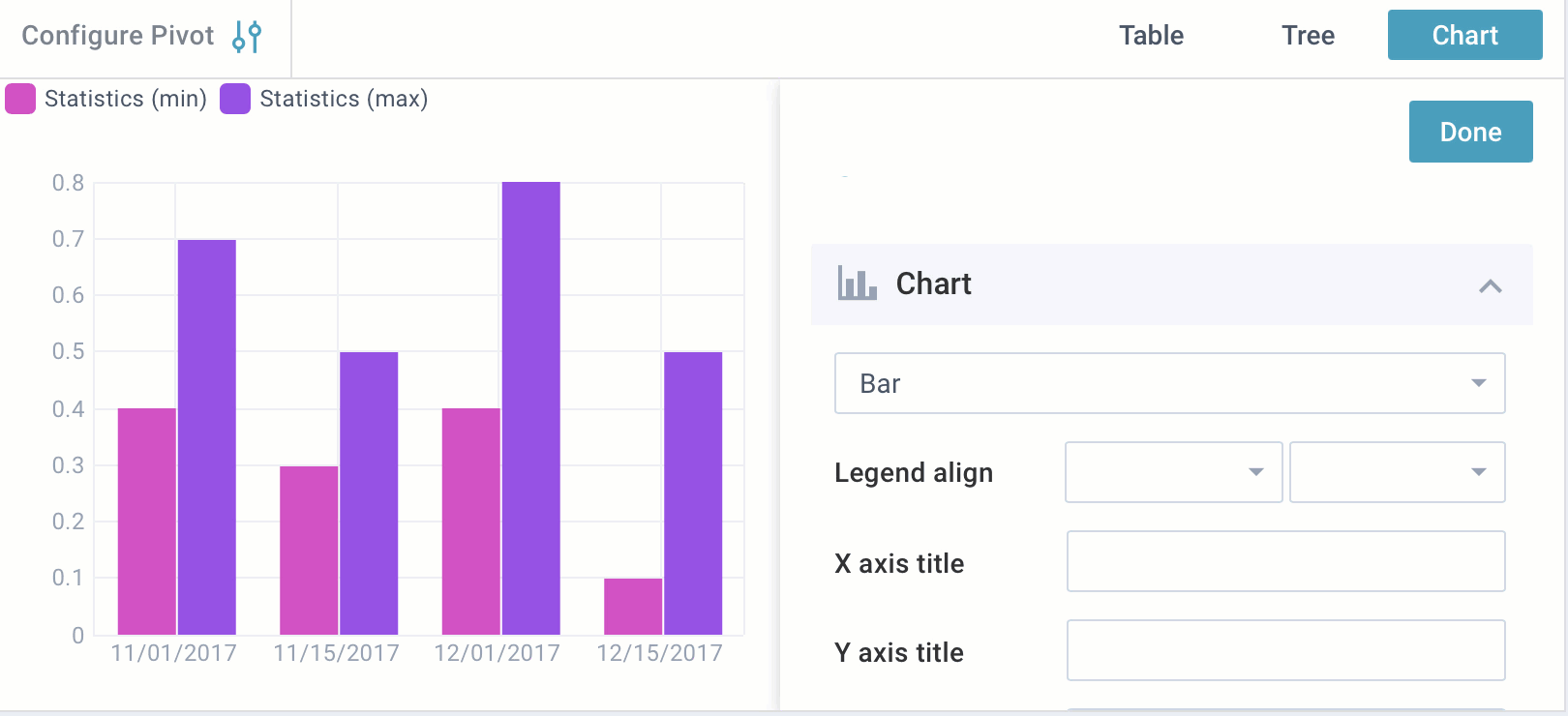1568x716 pixels.
Task: Click the pink min bar for 11/15/2017
Action: pyautogui.click(x=309, y=550)
